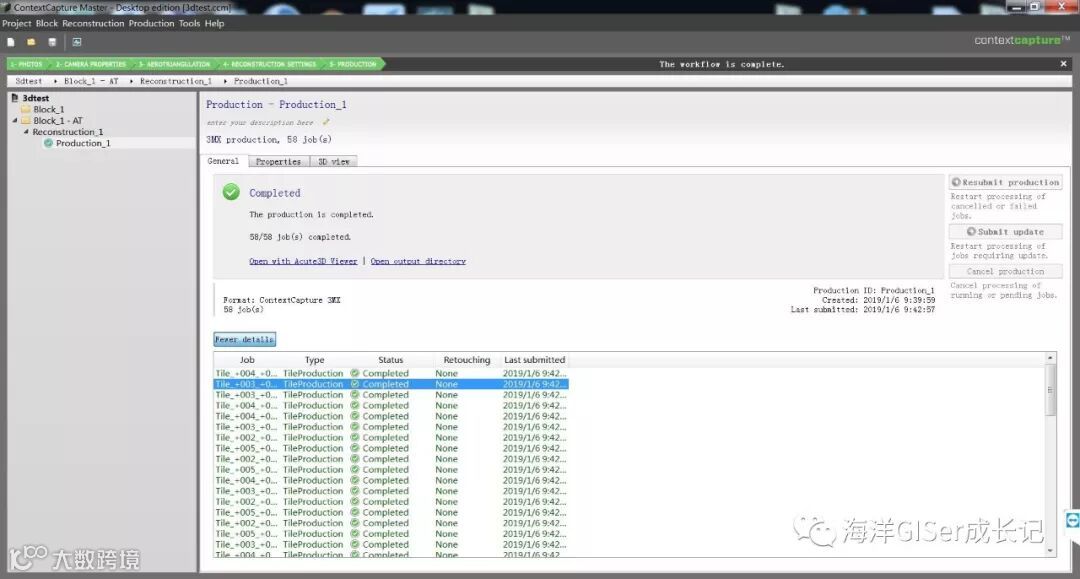Click 3dtest in the breadcrumb bar
Screen dimensions: 1080x579
29,81
